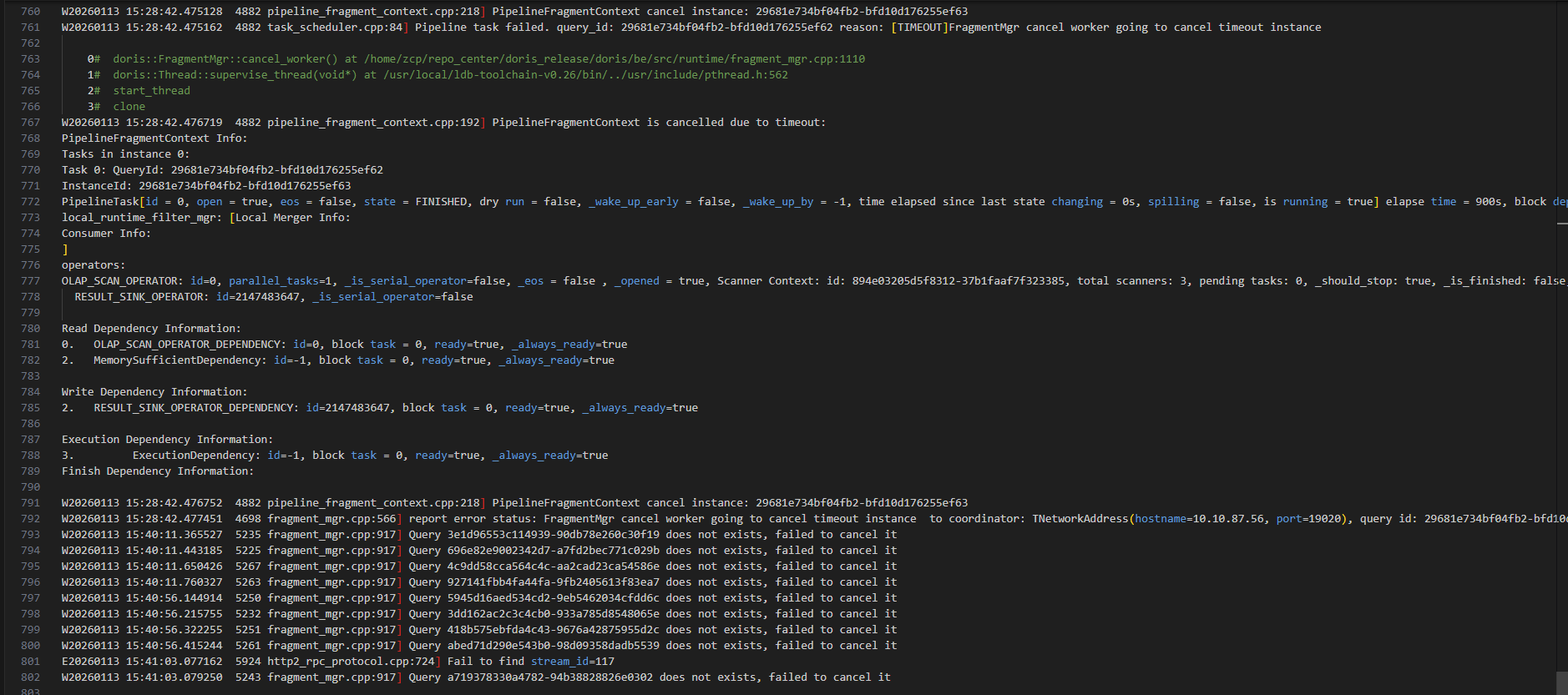Screen dimensions: 1568x695
Task: Click line number 760 in gutter
Action: 30,12
